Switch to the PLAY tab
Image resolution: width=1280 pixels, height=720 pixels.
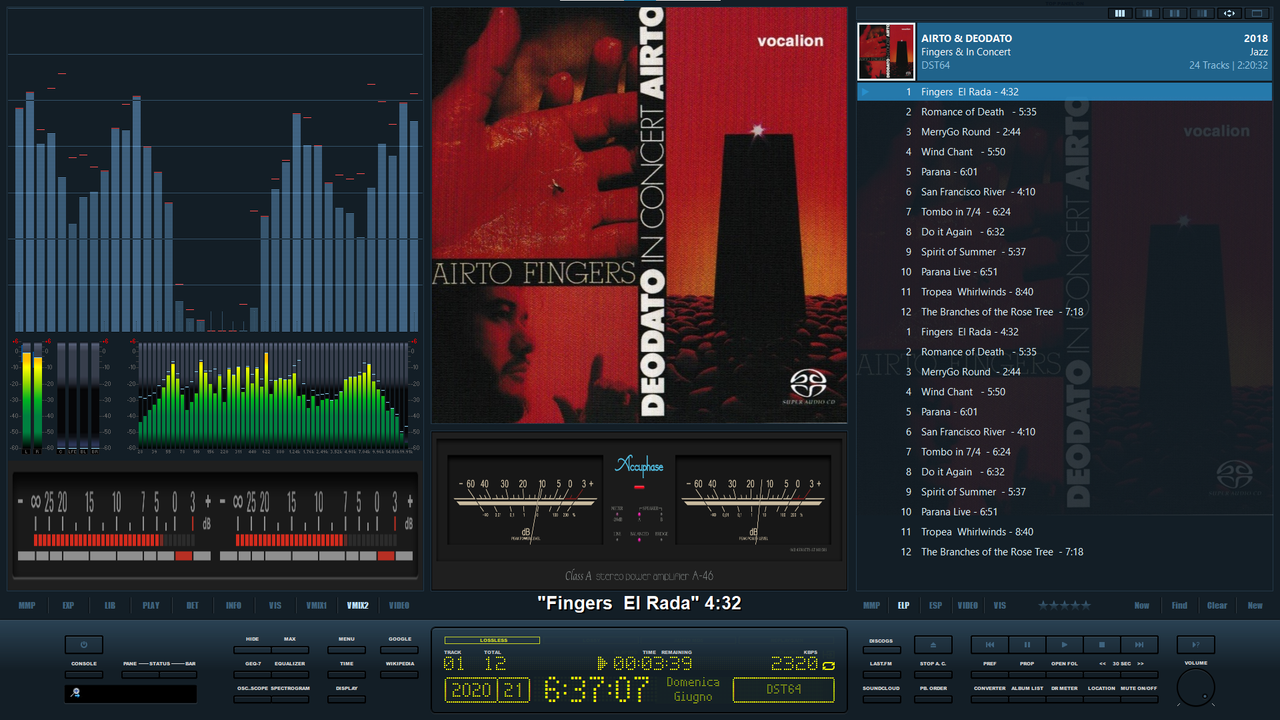[151, 605]
